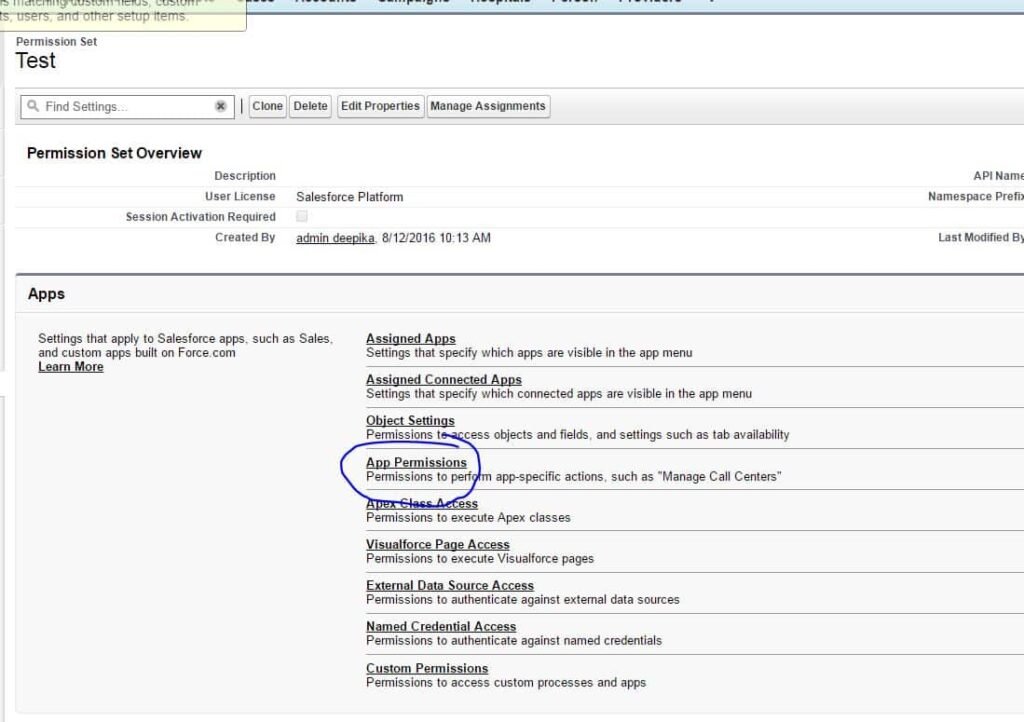
Task: Click the plus tab to view all tabs
Action: click(x=712, y=2)
